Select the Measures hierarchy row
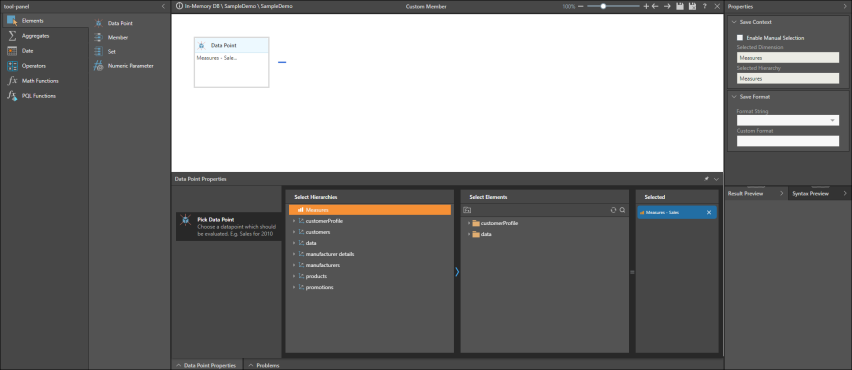This screenshot has width=852, height=370. coord(369,210)
